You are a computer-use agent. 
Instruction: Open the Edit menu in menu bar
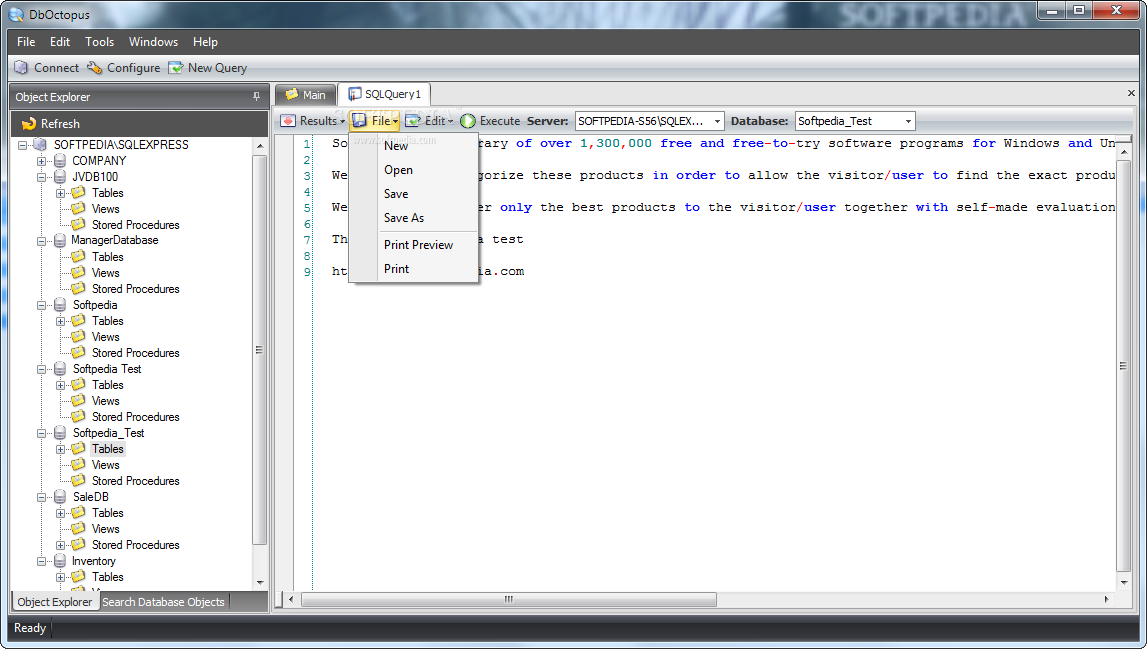tap(60, 42)
